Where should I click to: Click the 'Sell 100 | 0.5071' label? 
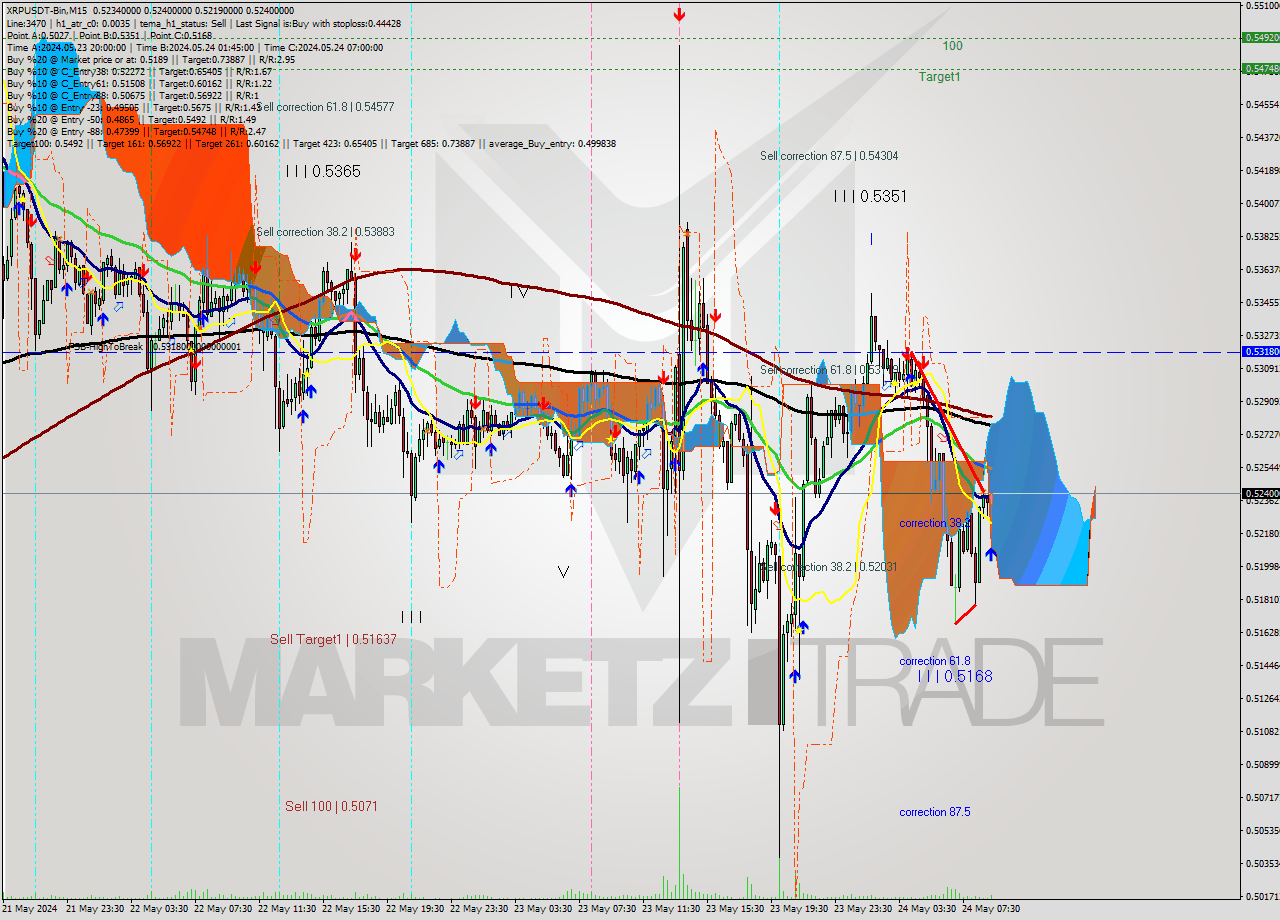pos(331,806)
